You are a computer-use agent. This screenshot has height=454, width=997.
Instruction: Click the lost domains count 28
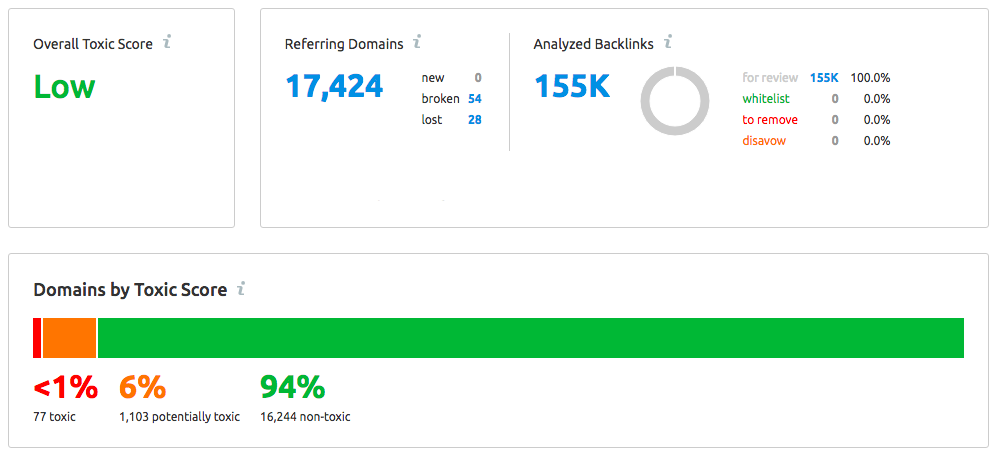coord(474,120)
